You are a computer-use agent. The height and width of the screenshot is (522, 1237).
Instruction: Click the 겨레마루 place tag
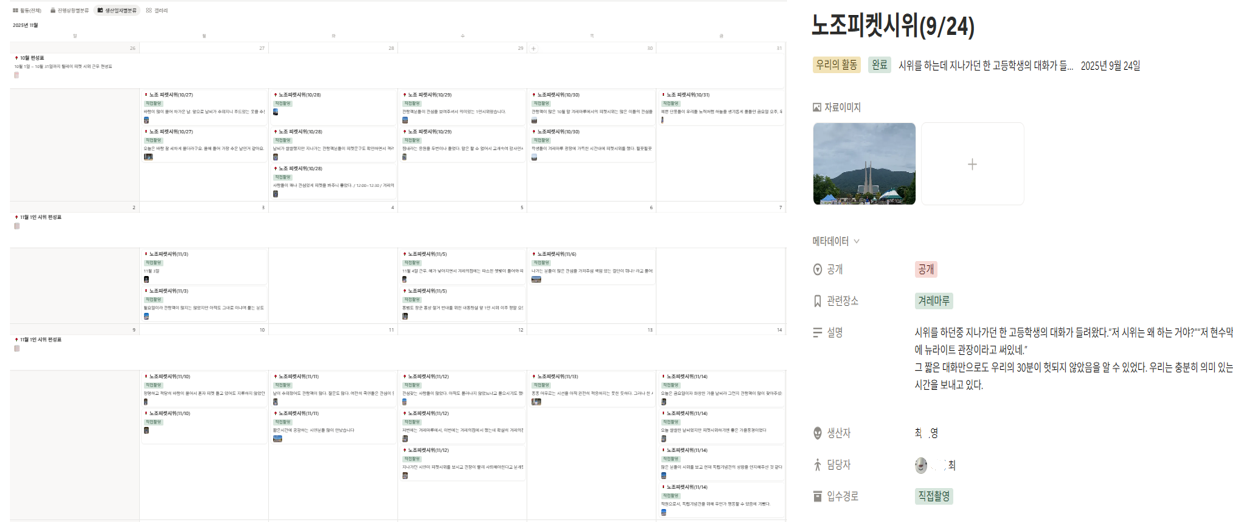(x=934, y=301)
